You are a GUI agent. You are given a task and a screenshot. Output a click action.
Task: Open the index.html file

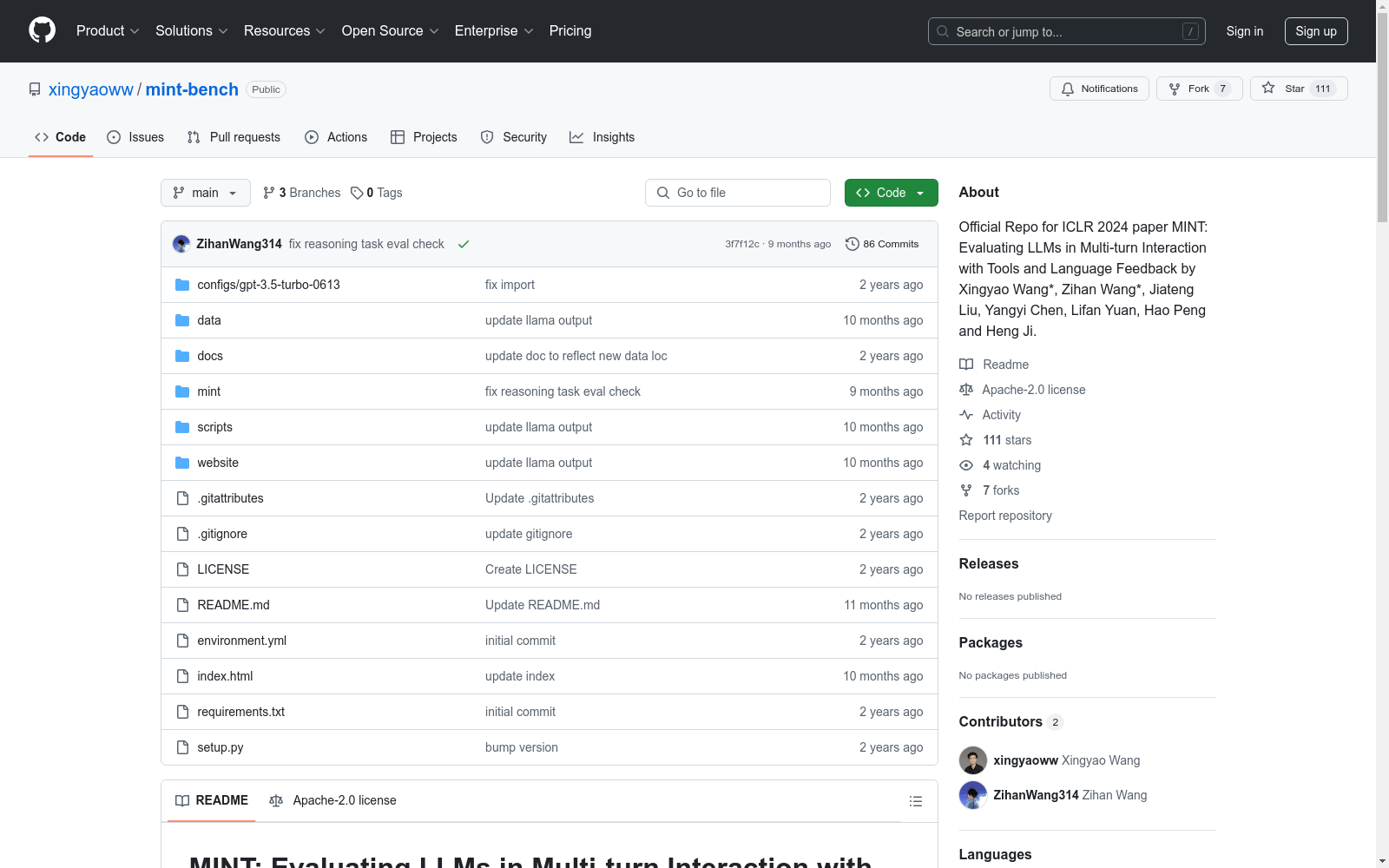225,676
